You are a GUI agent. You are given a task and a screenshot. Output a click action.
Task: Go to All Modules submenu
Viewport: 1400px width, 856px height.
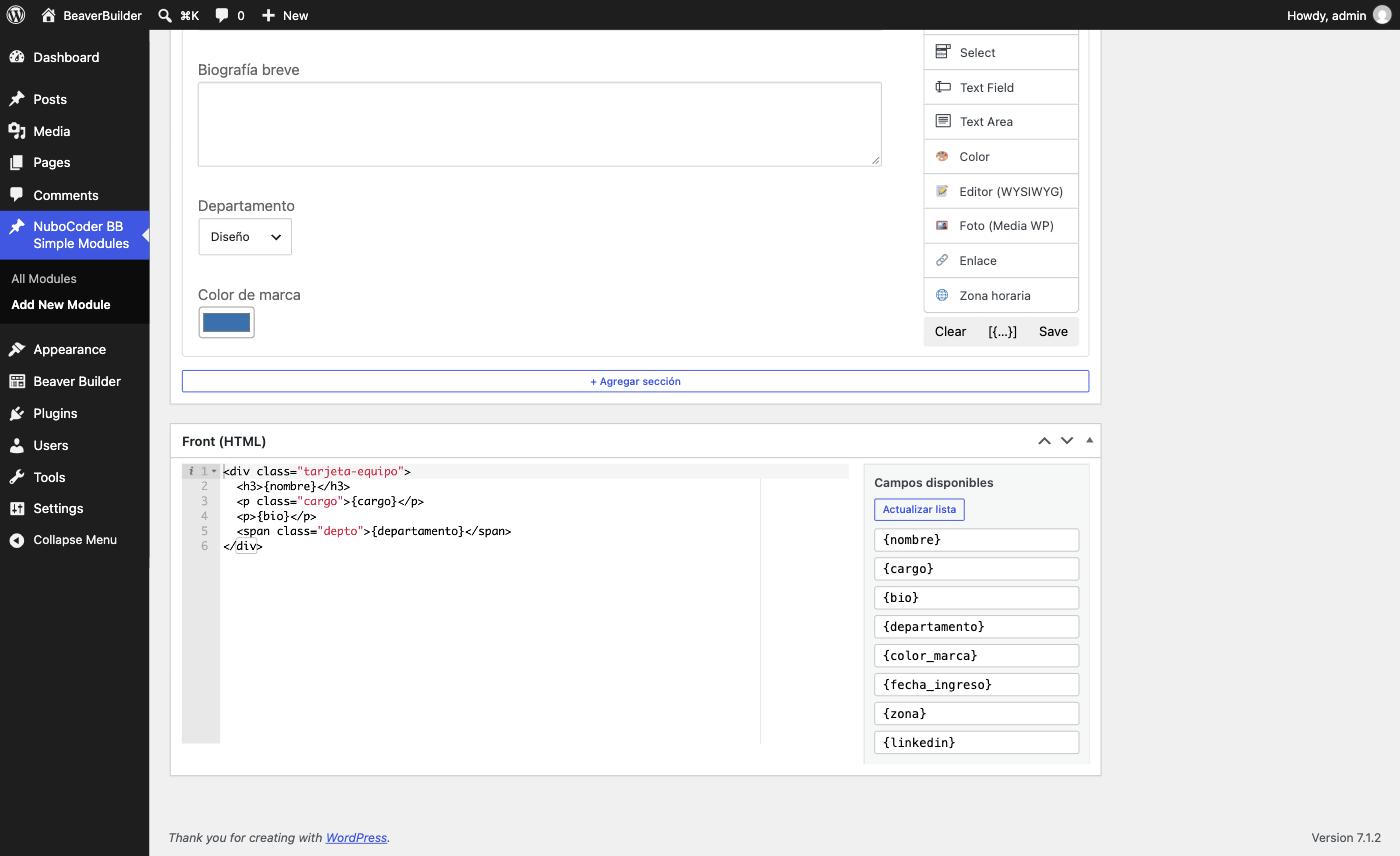coord(44,279)
